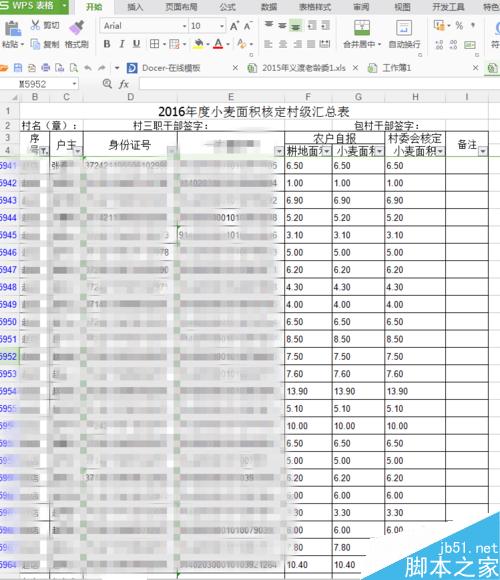Screen dimensions: 500x580
Task: Click the distributed alignment icon
Action: point(325,44)
